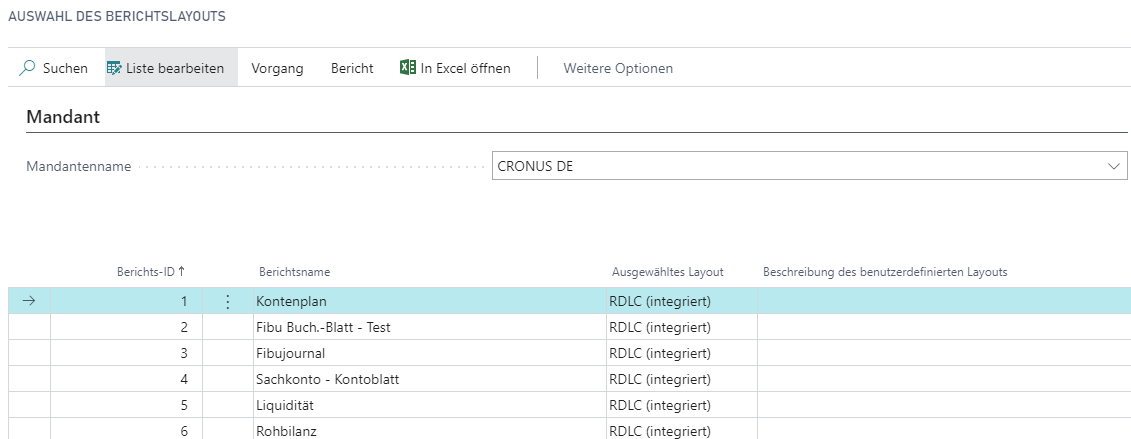
Task: Click RDLC (integriert) in the Kontenplan row
Action: click(x=660, y=301)
